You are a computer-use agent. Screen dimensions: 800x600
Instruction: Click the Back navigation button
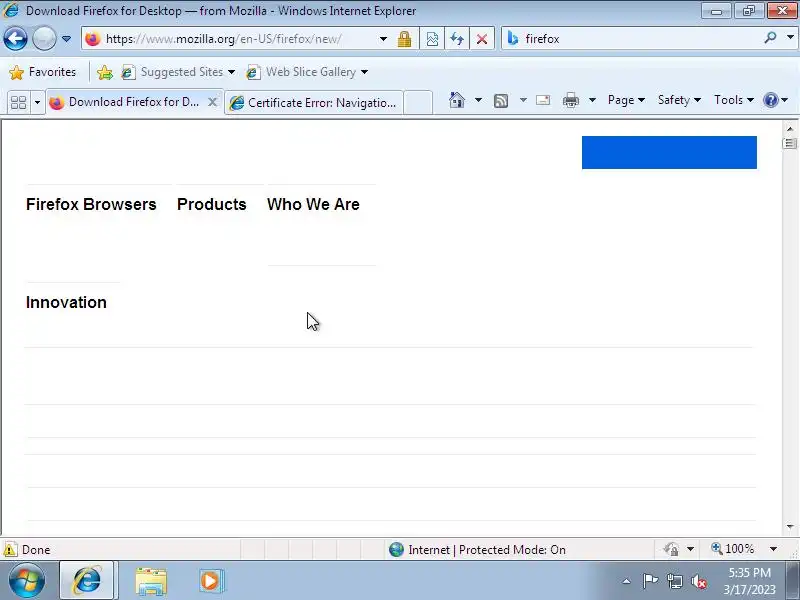click(15, 39)
